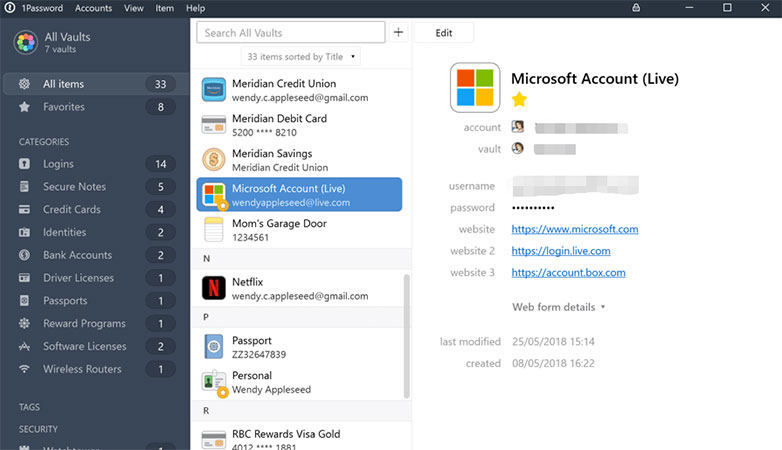Viewport: 782px width, 450px height.
Task: Select the Meridian Debit Card icon
Action: (x=214, y=125)
